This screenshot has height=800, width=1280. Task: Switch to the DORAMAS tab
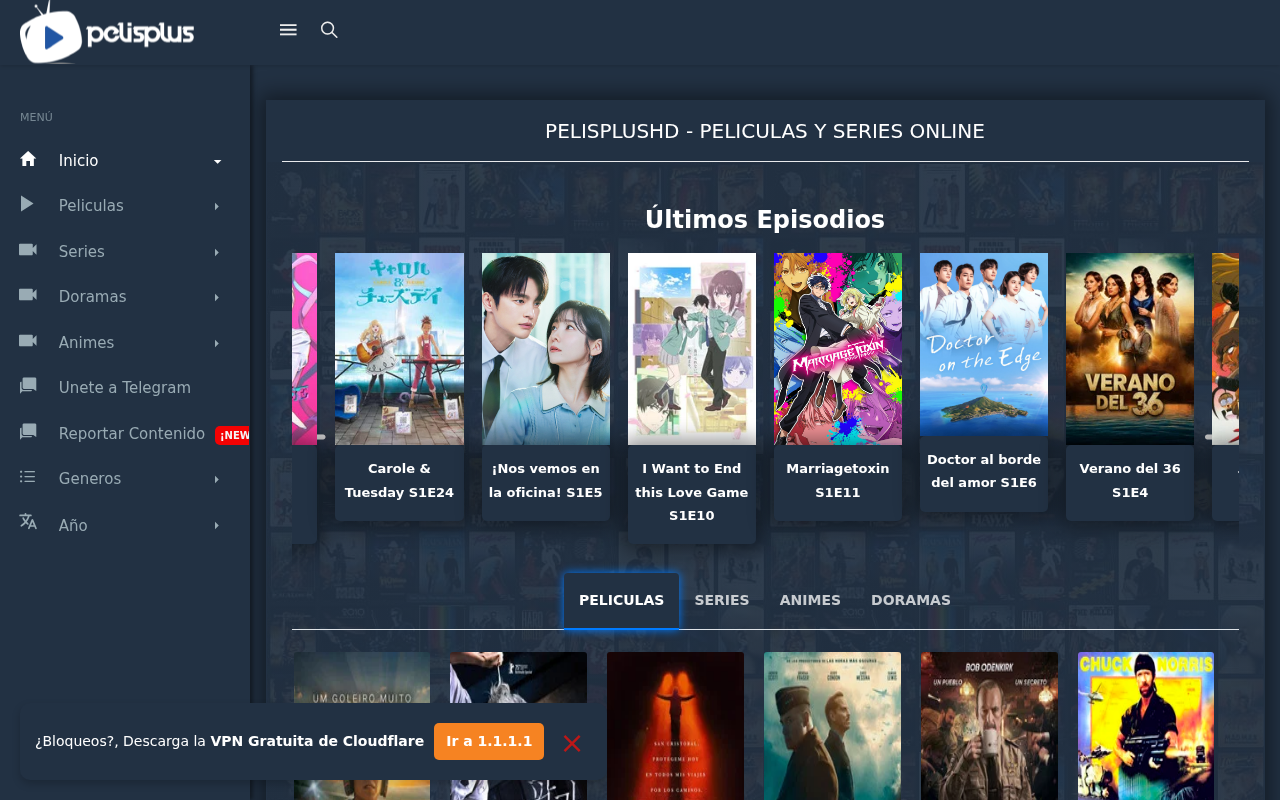[911, 600]
